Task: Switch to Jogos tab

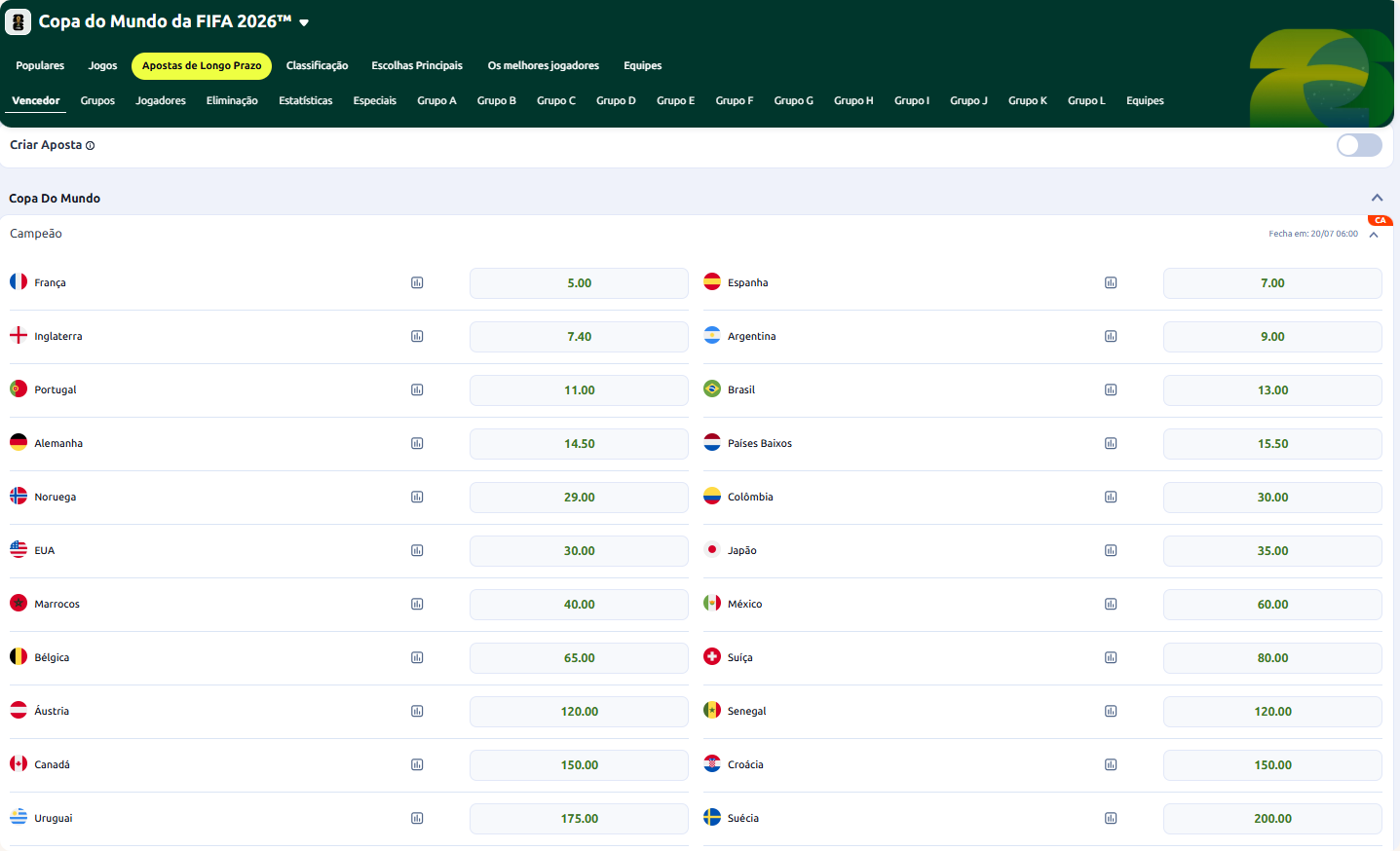Action: click(x=102, y=66)
